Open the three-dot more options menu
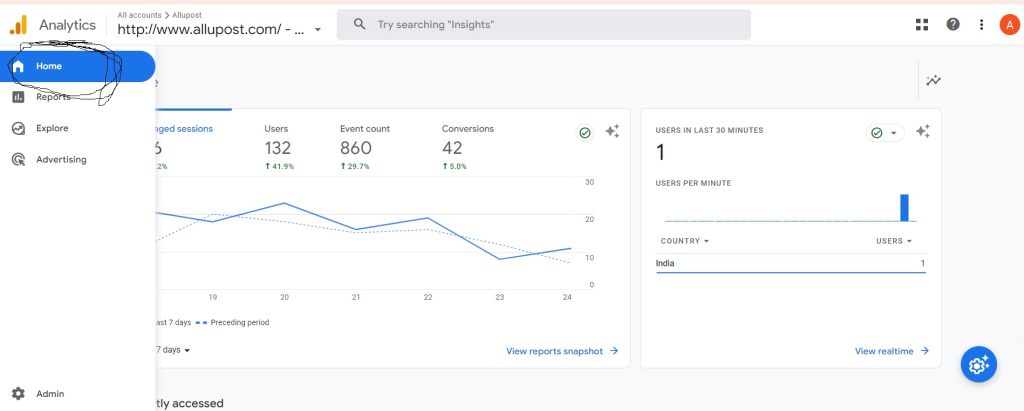The width and height of the screenshot is (1024, 411). (x=981, y=25)
